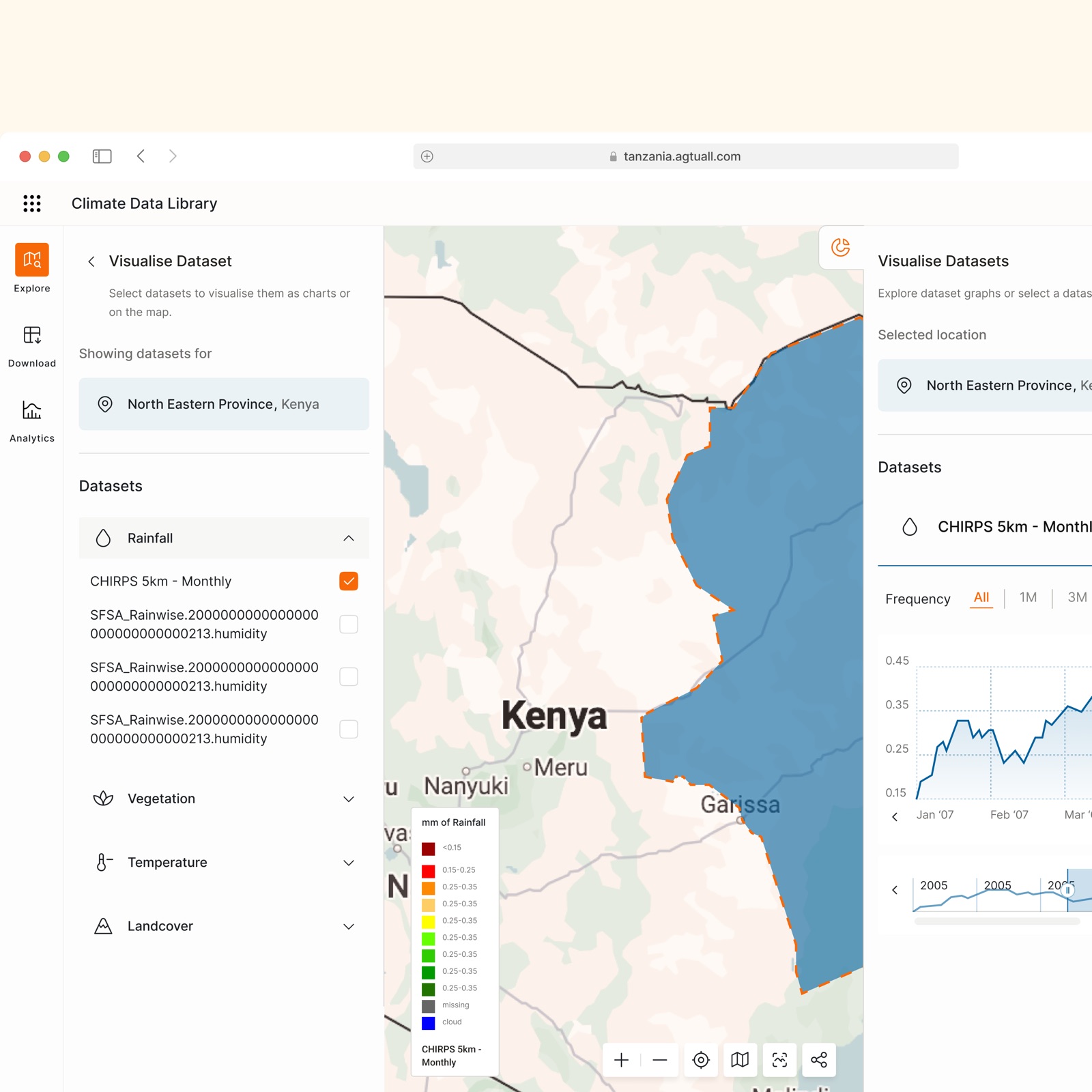Click the location pin in left panel

[105, 404]
